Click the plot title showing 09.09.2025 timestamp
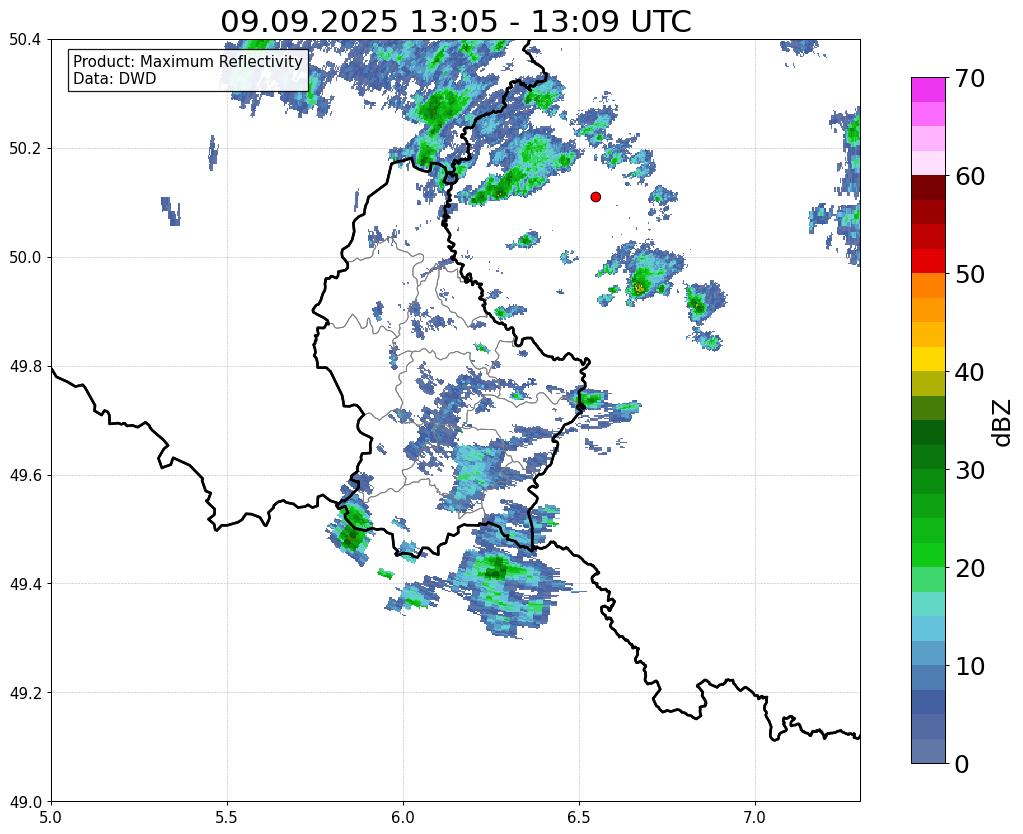The height and width of the screenshot is (834, 1023). [455, 21]
